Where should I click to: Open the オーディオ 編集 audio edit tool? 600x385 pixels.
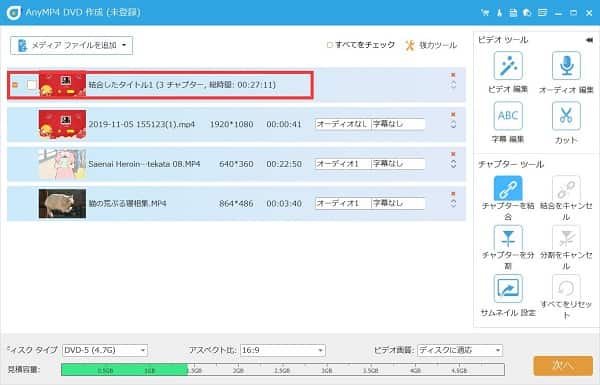coord(566,65)
